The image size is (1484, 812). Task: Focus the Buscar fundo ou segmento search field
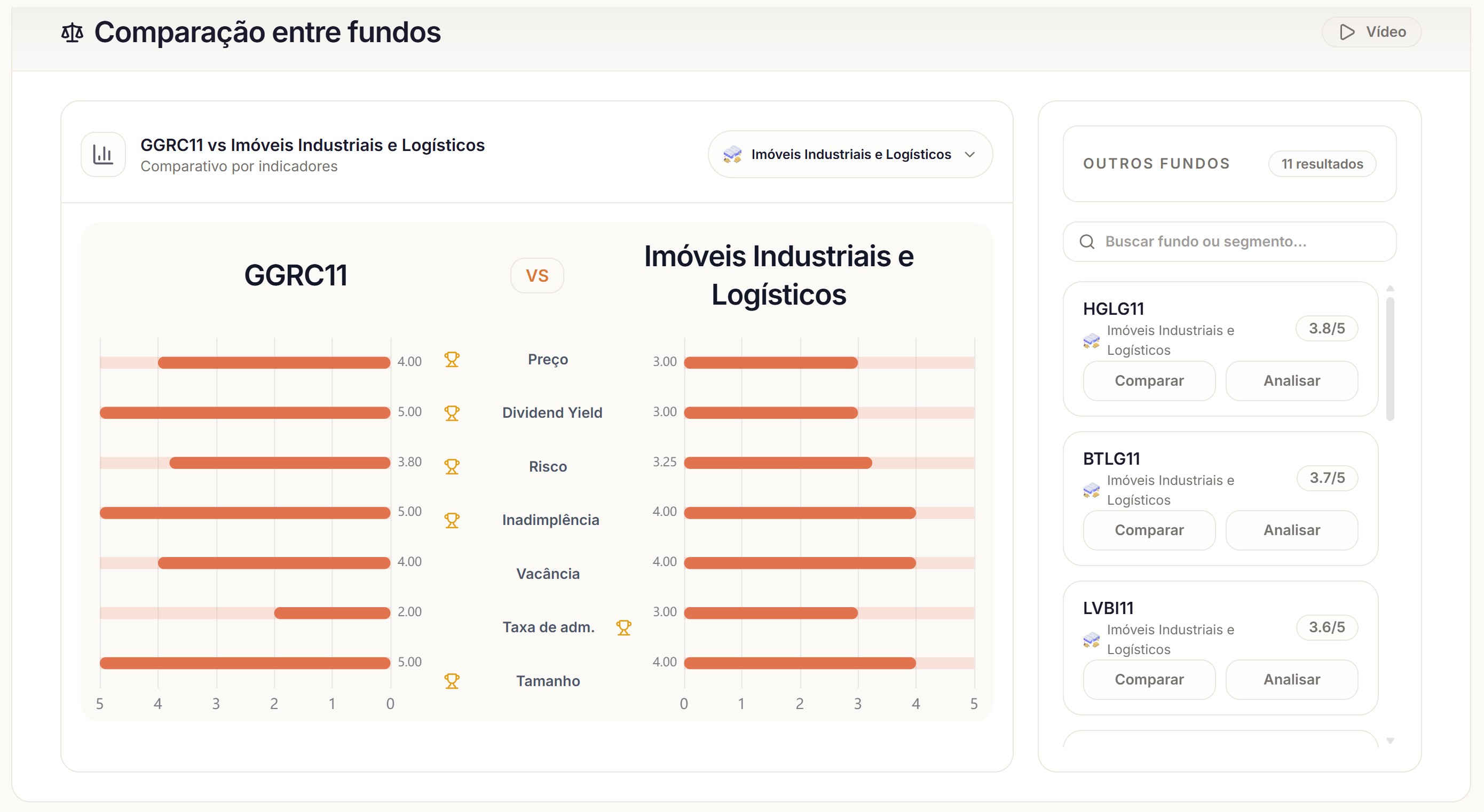pyautogui.click(x=1229, y=241)
